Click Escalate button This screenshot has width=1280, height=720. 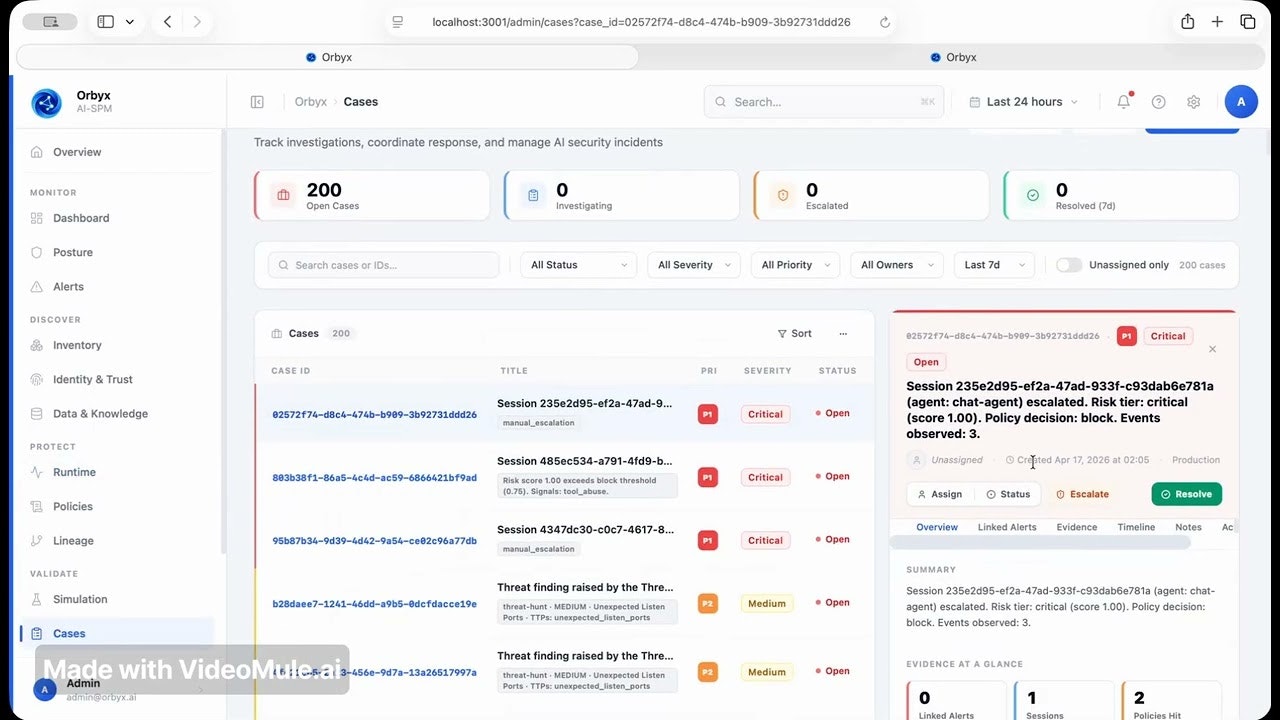[1082, 494]
